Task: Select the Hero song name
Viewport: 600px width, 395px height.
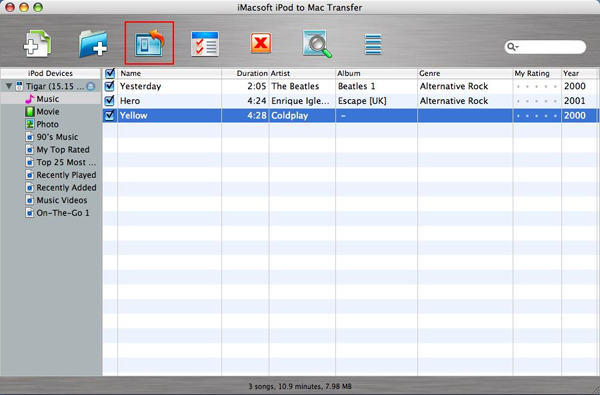Action: (130, 101)
